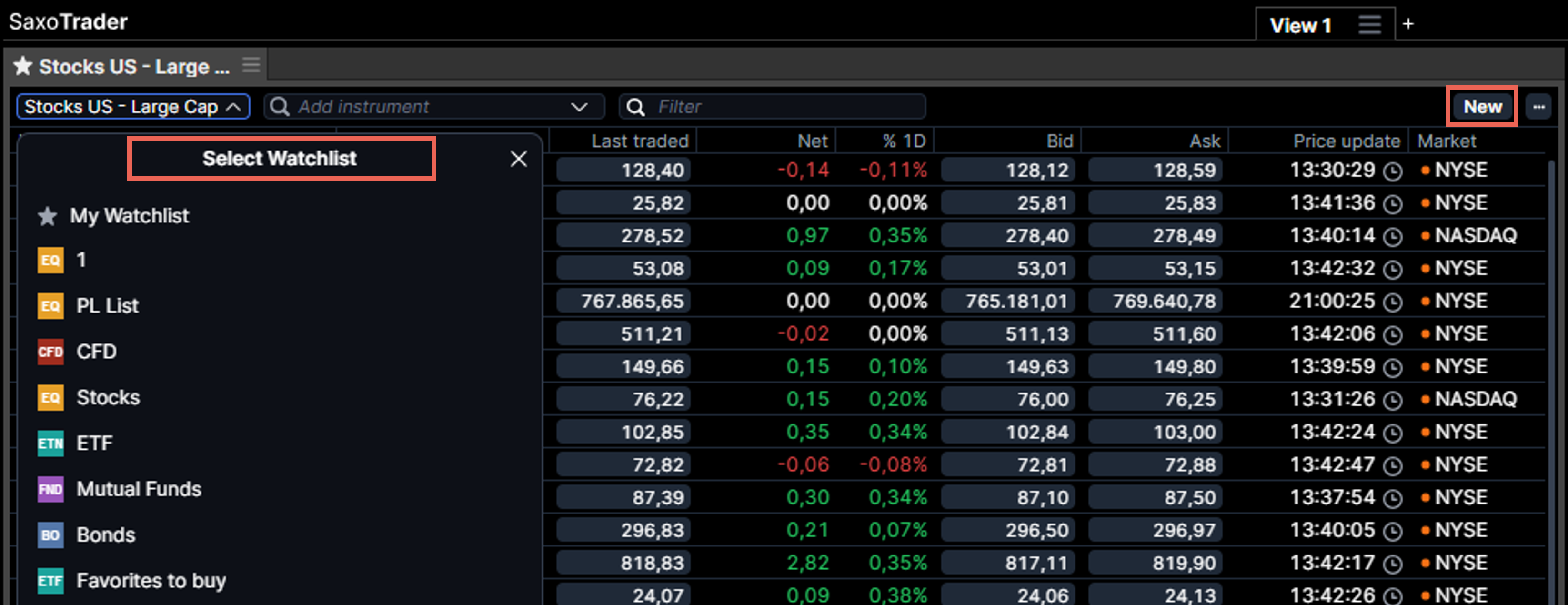Open the Add instrument dropdown chevron
1568x605 pixels.
point(581,107)
